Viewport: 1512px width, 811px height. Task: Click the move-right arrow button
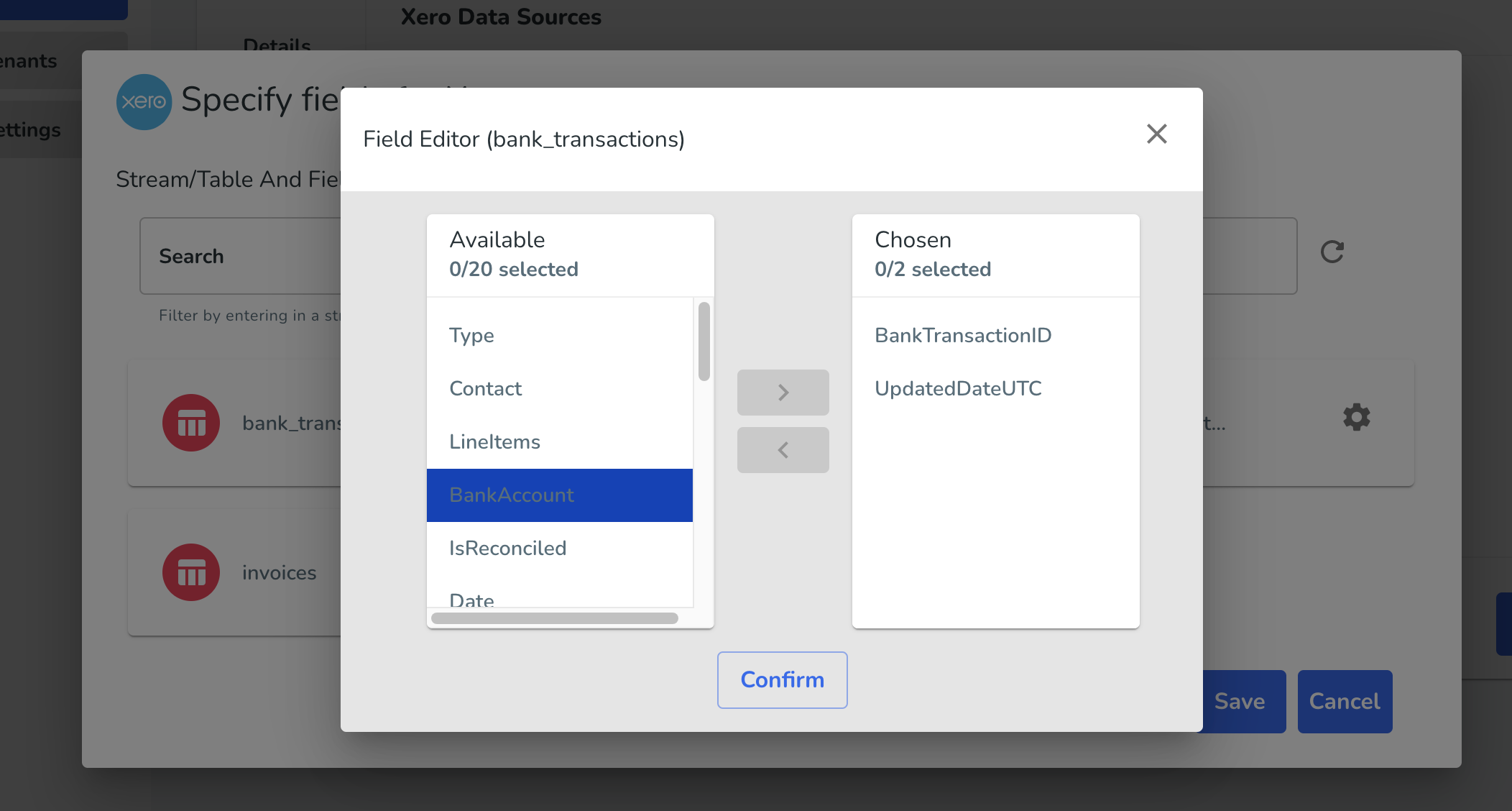[x=783, y=393]
